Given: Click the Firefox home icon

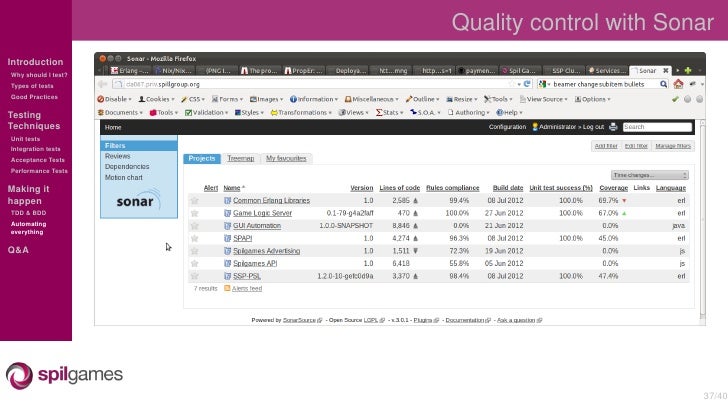Looking at the screenshot, I should pyautogui.click(x=678, y=84).
